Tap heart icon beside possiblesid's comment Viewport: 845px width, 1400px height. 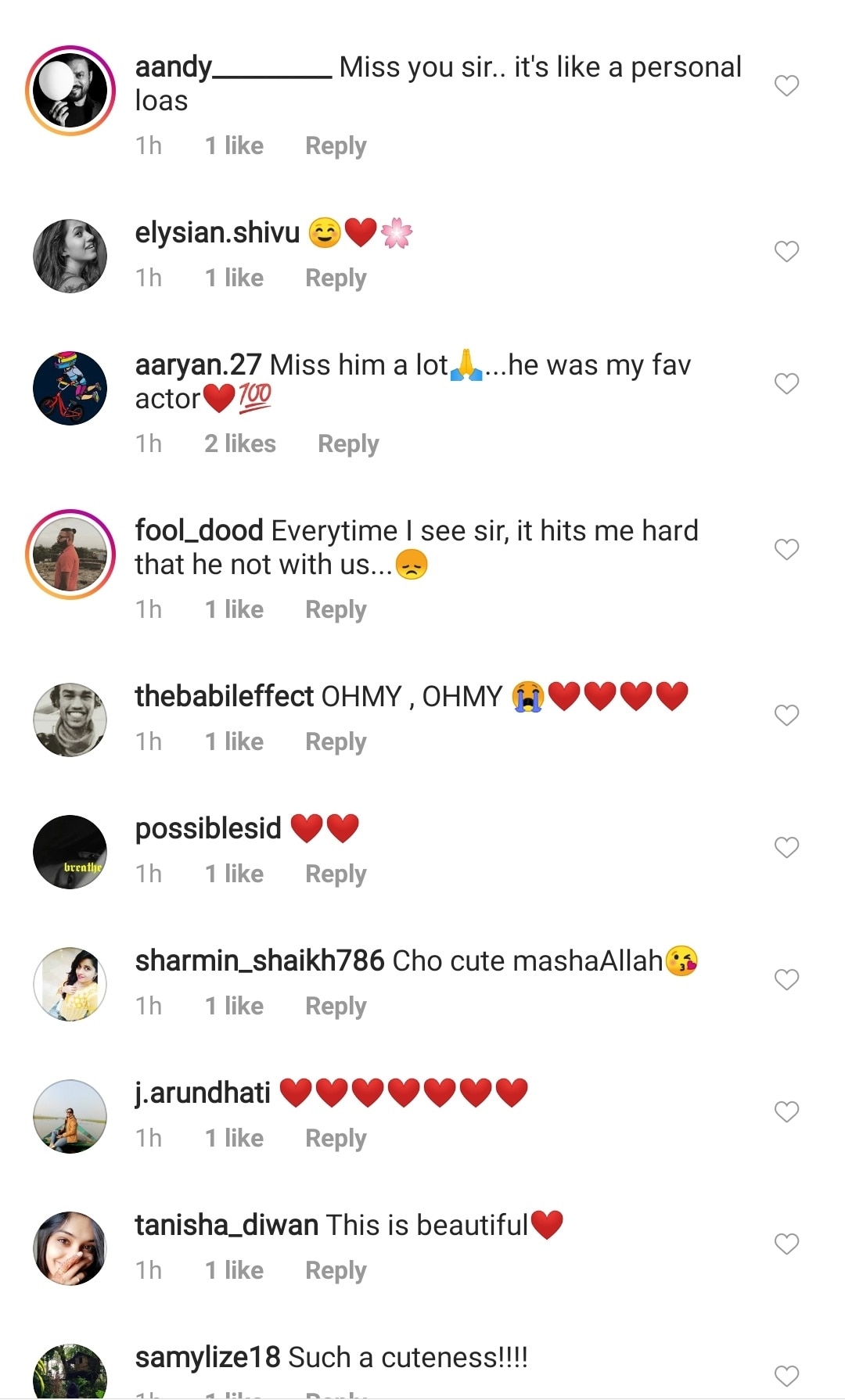(786, 847)
